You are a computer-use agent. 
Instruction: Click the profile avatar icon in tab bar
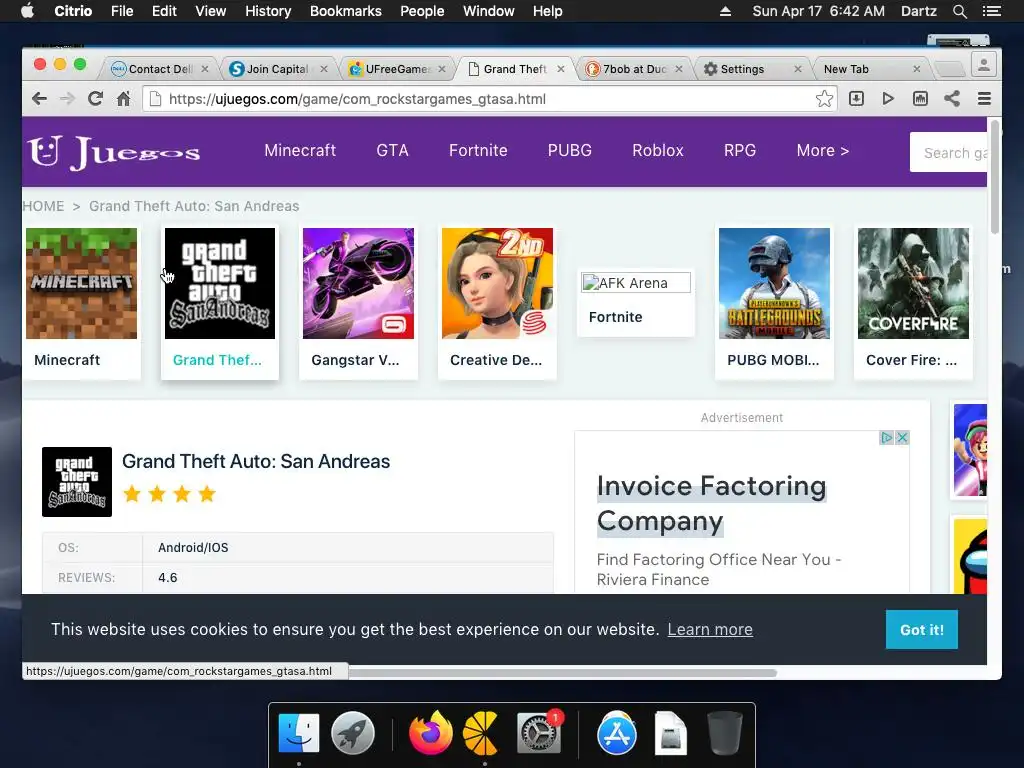click(984, 65)
